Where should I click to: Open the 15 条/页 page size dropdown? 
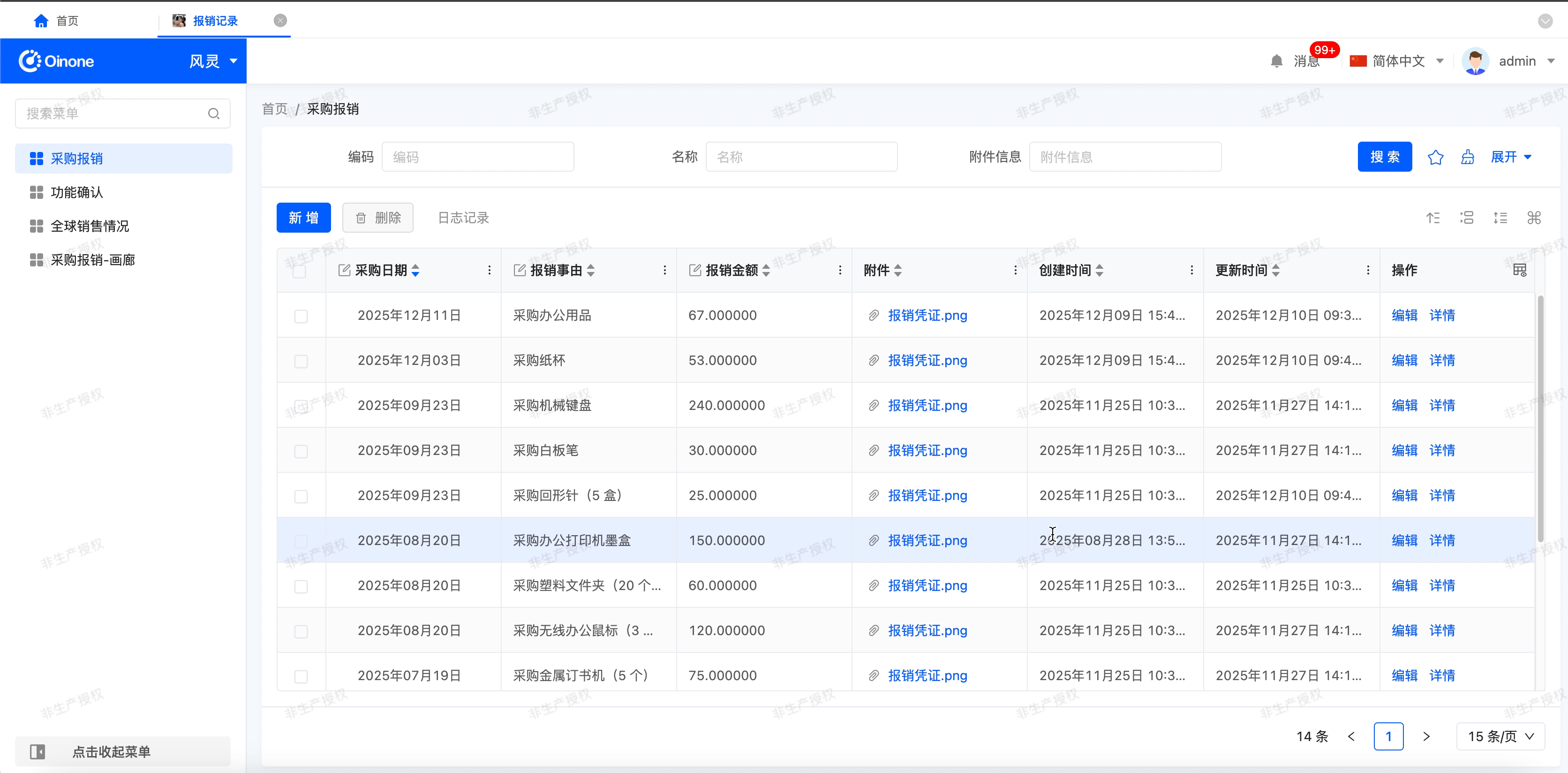pyautogui.click(x=1500, y=736)
